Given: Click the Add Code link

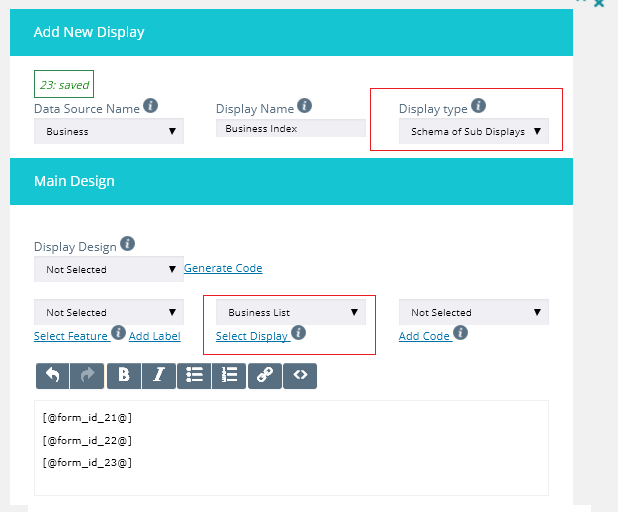Looking at the screenshot, I should click(x=424, y=336).
